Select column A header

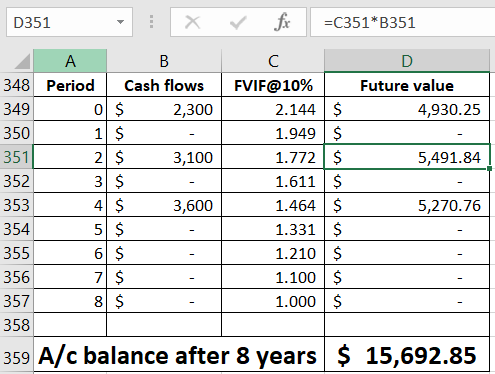point(70,61)
